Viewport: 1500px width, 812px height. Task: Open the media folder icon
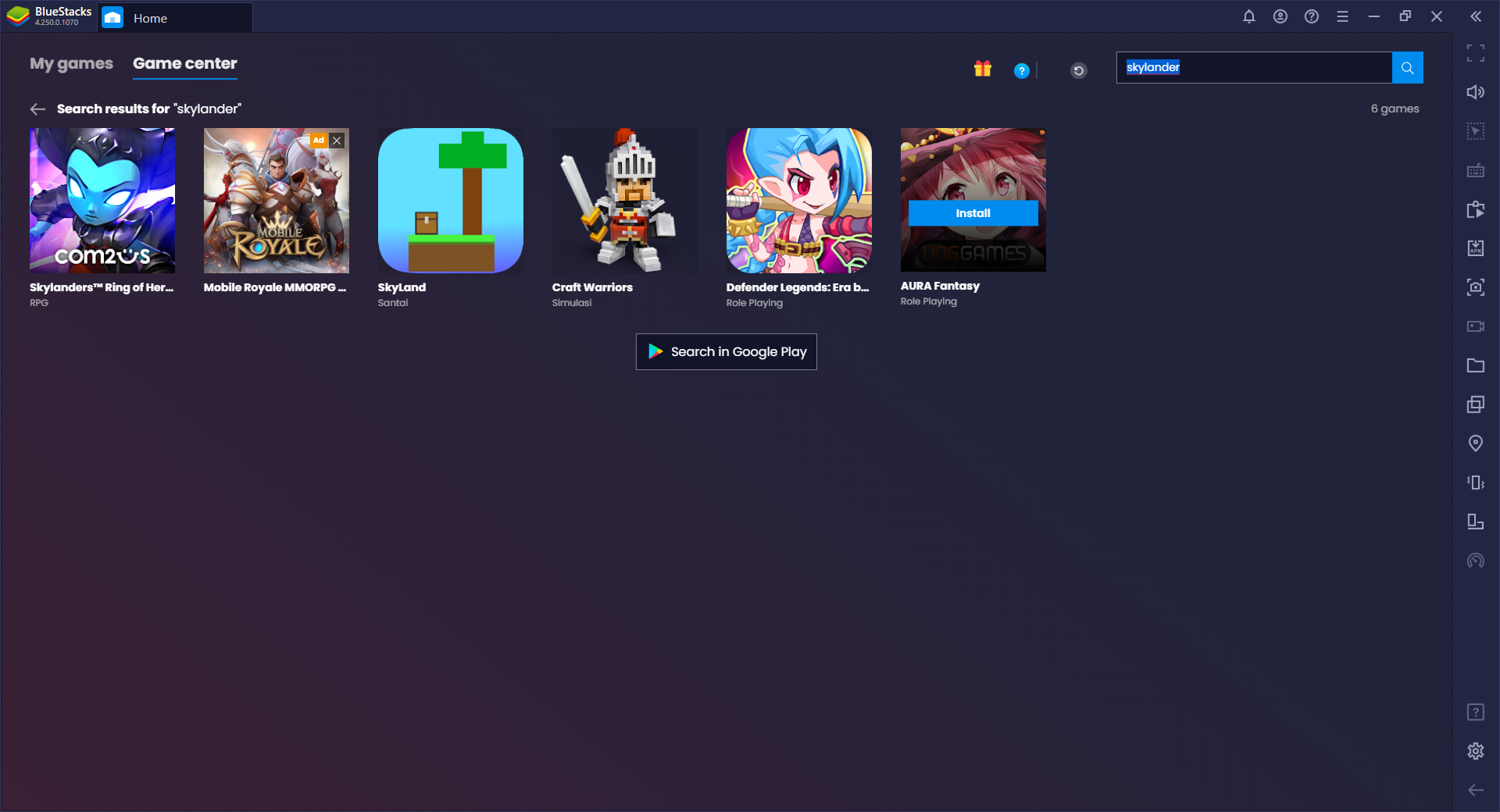click(x=1476, y=365)
